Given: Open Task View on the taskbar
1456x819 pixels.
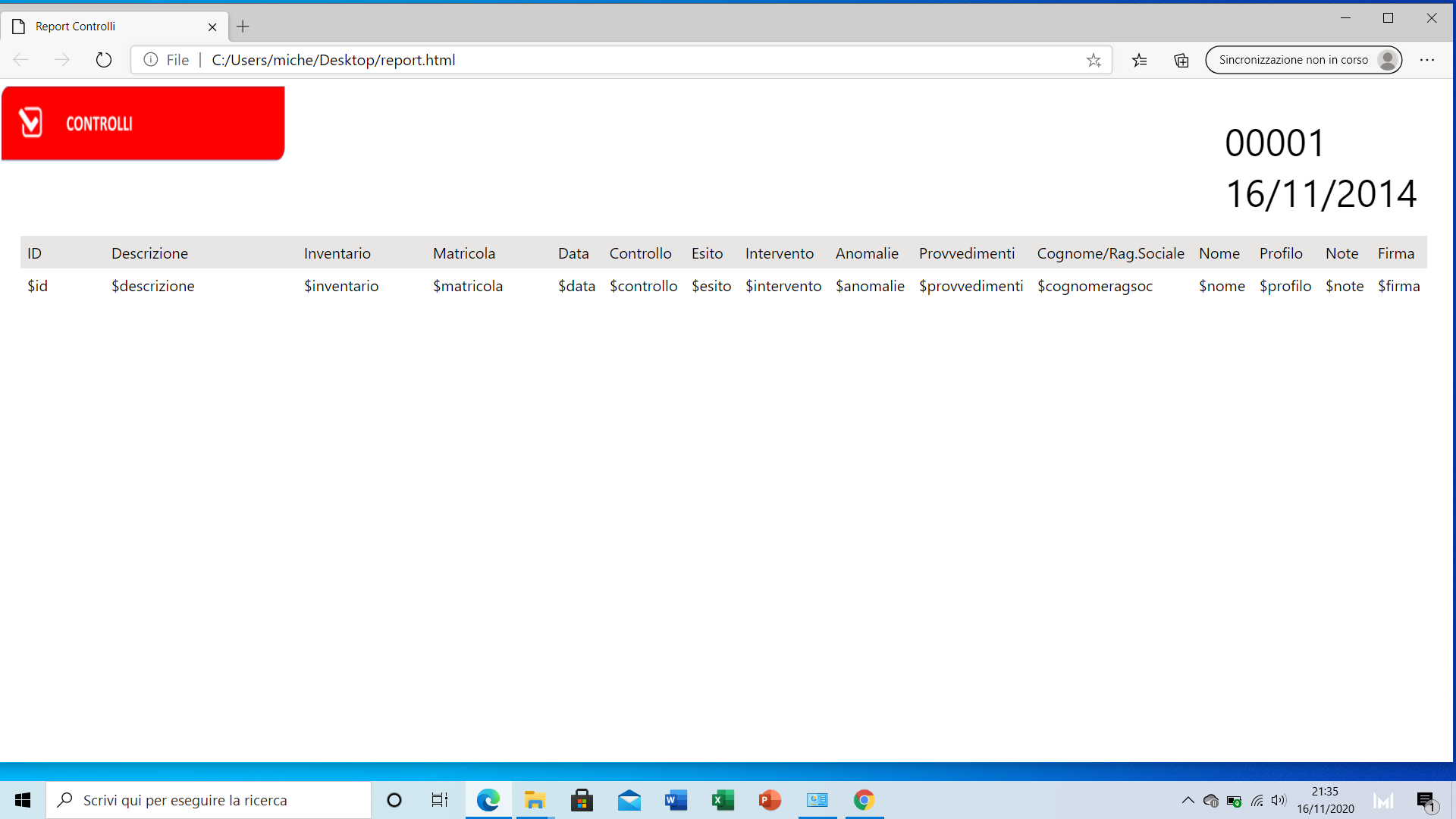Looking at the screenshot, I should pyautogui.click(x=440, y=800).
